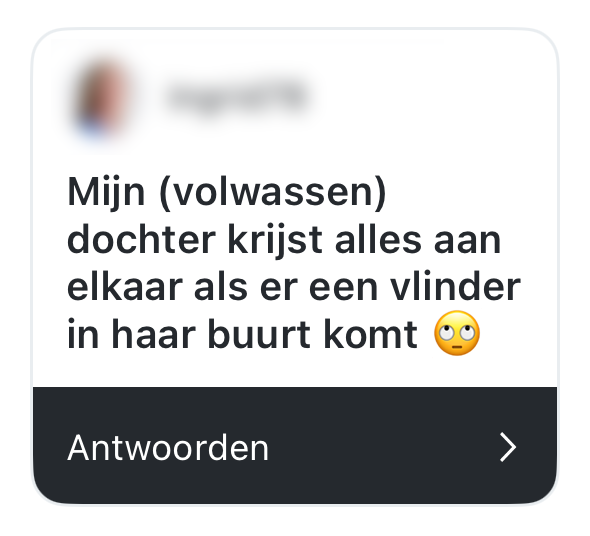Tap the eye-rolling emoji

click(x=457, y=333)
